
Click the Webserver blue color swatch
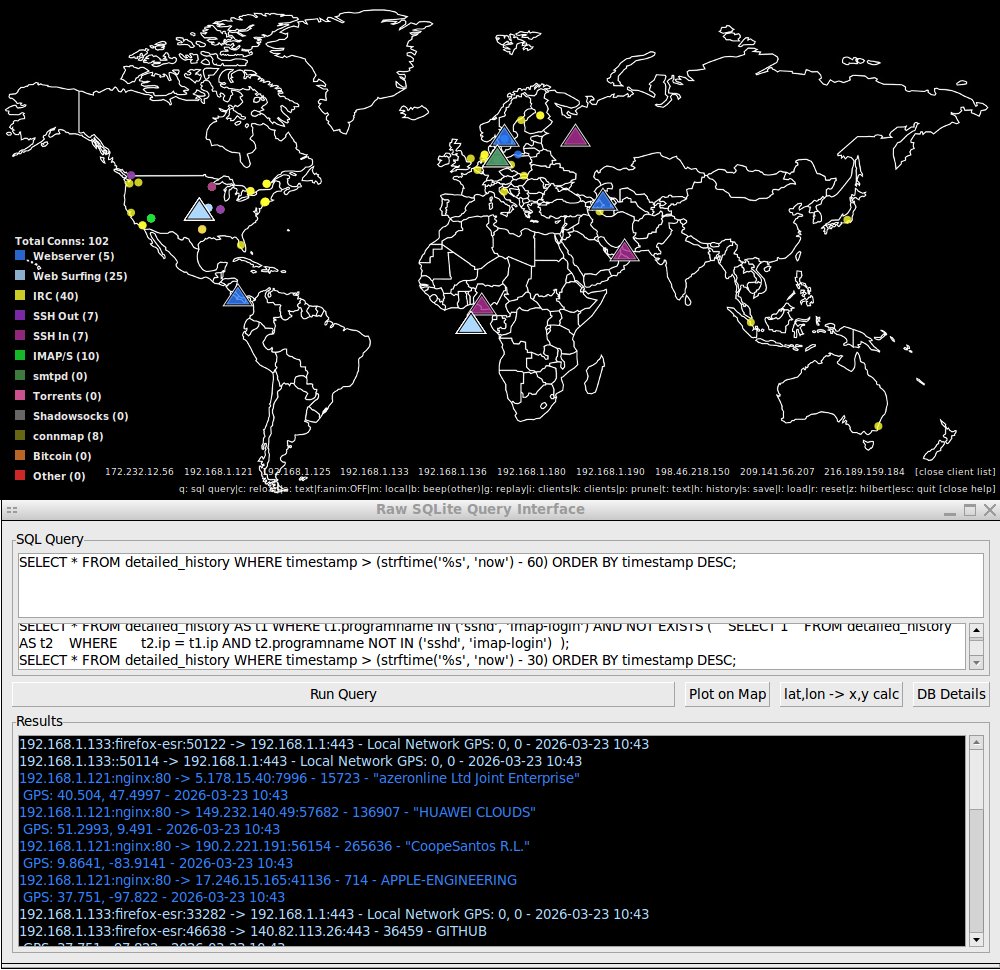click(21, 256)
